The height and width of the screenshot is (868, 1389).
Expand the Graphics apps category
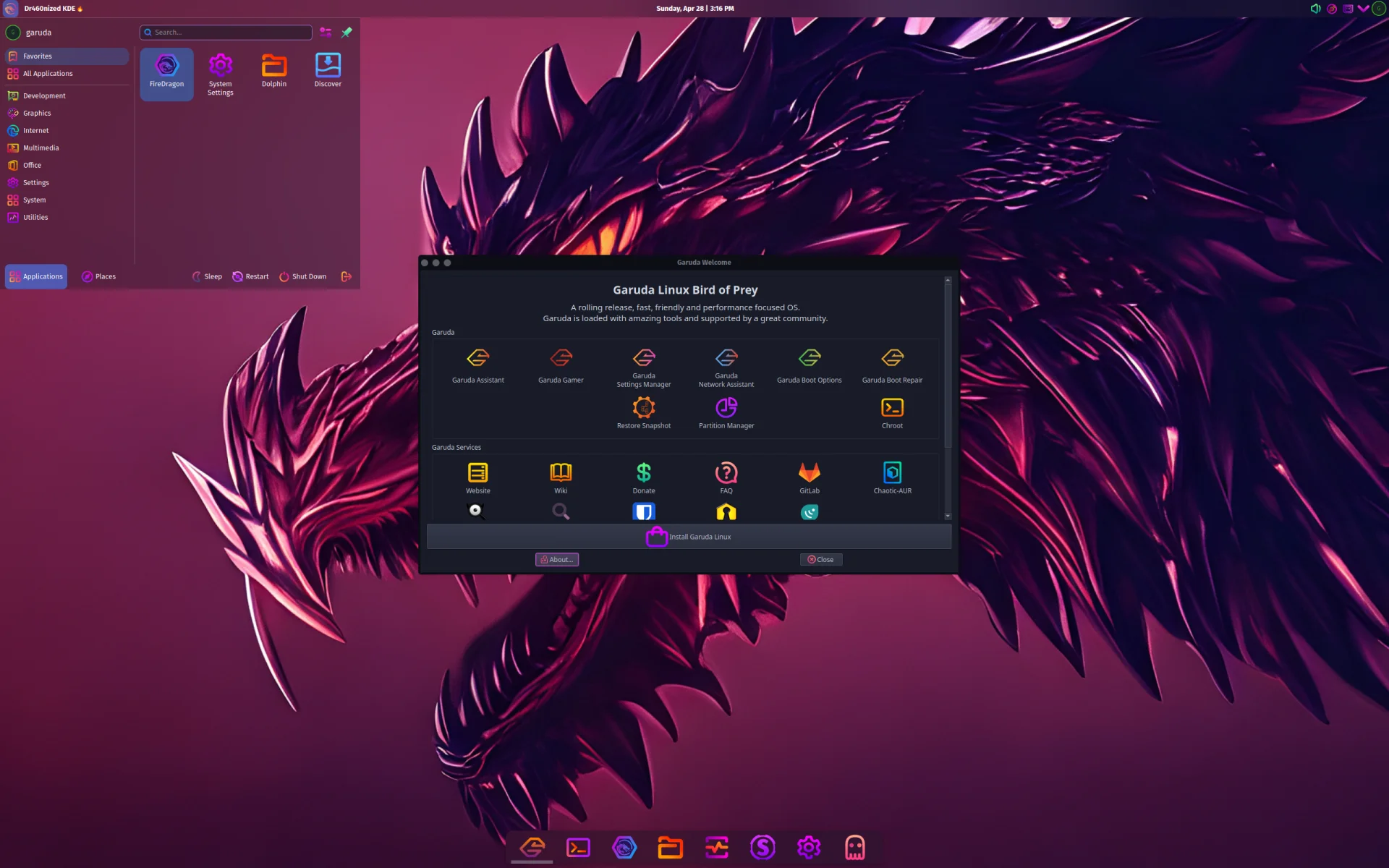36,113
